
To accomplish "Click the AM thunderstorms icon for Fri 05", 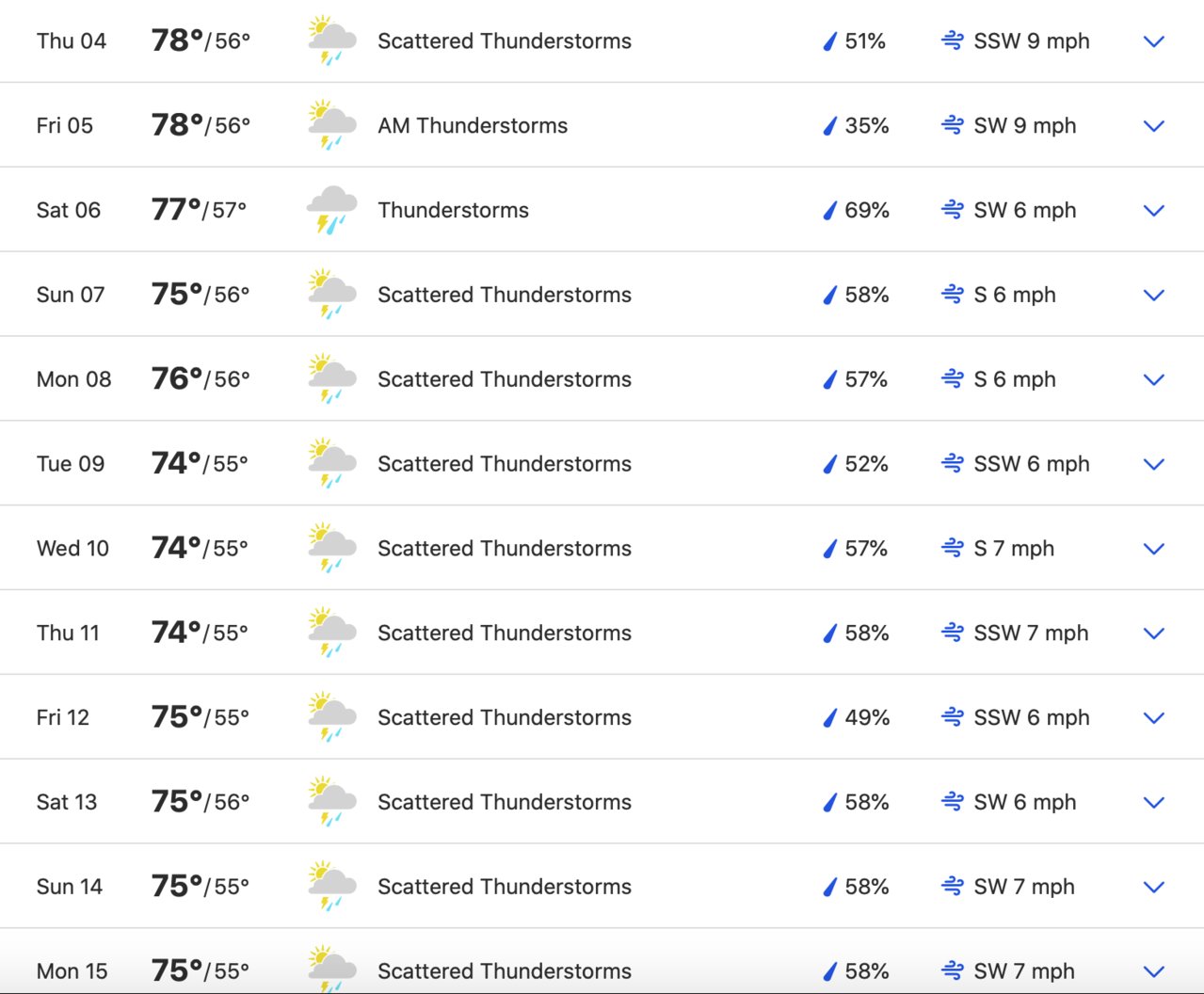I will 332,125.
